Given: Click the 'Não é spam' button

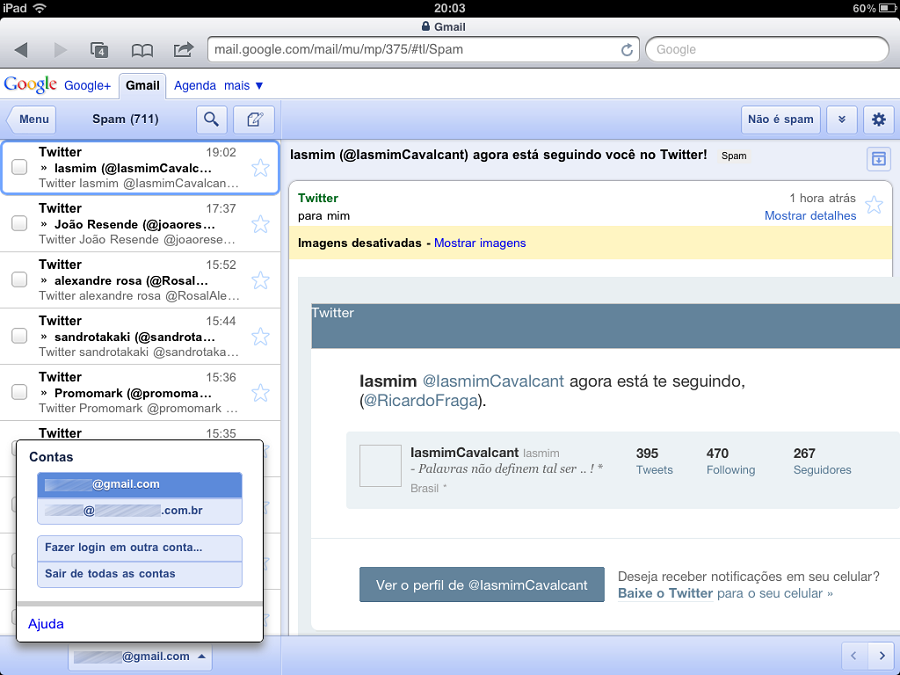Looking at the screenshot, I should [780, 120].
